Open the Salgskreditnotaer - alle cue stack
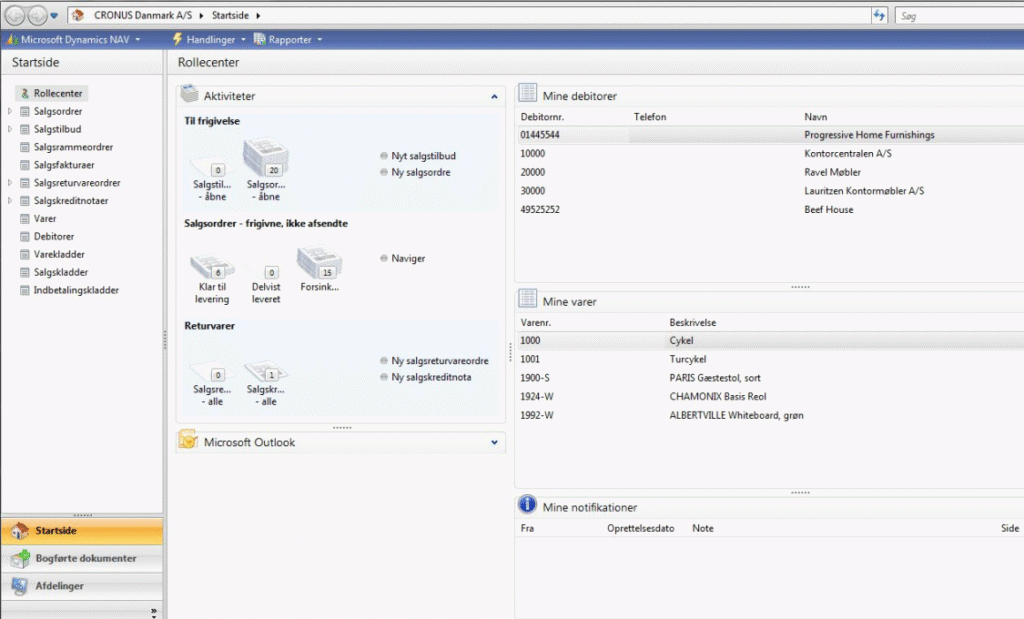This screenshot has width=1024, height=619. tap(266, 385)
